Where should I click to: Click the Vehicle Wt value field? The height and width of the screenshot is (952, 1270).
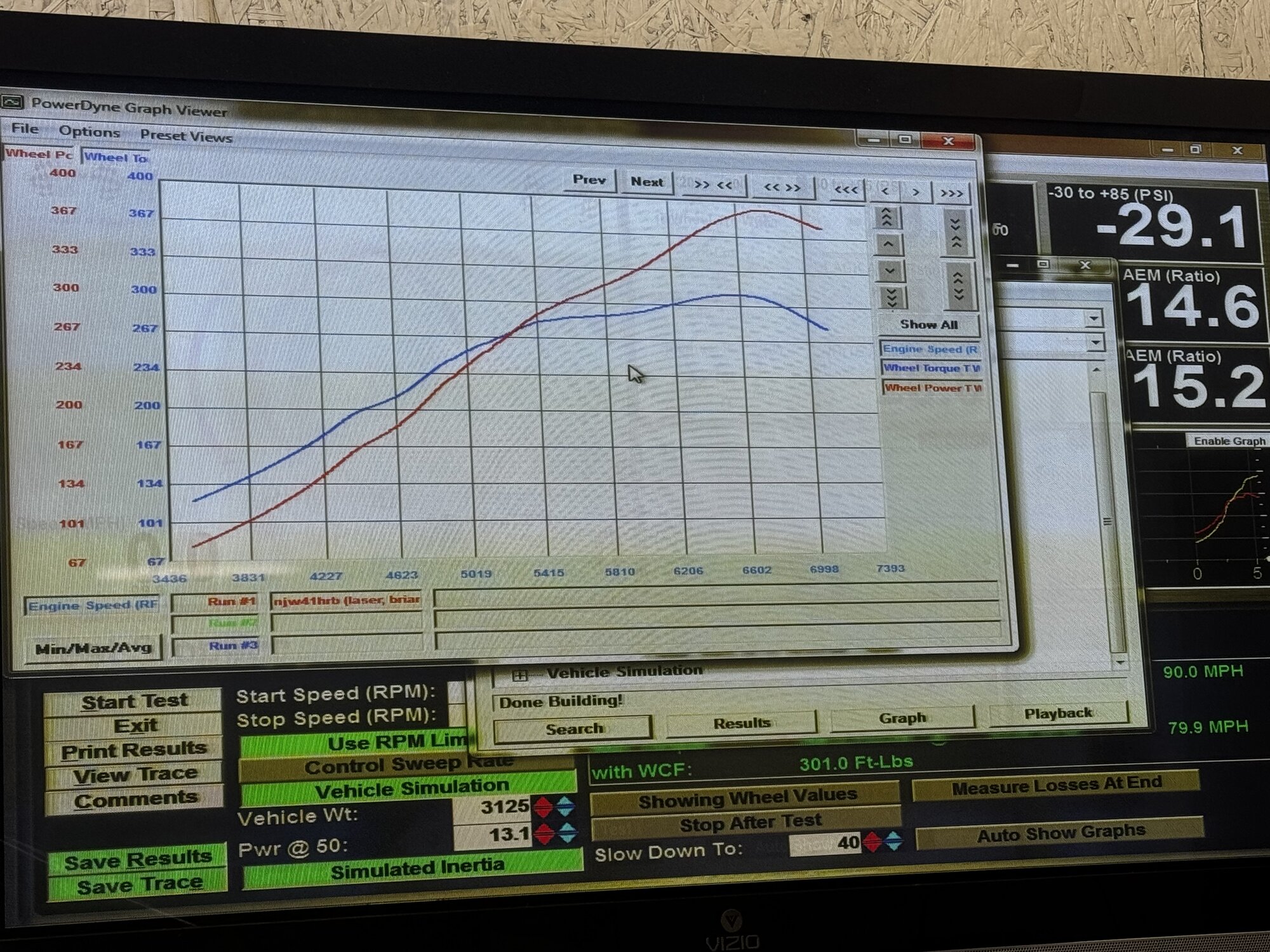(492, 807)
